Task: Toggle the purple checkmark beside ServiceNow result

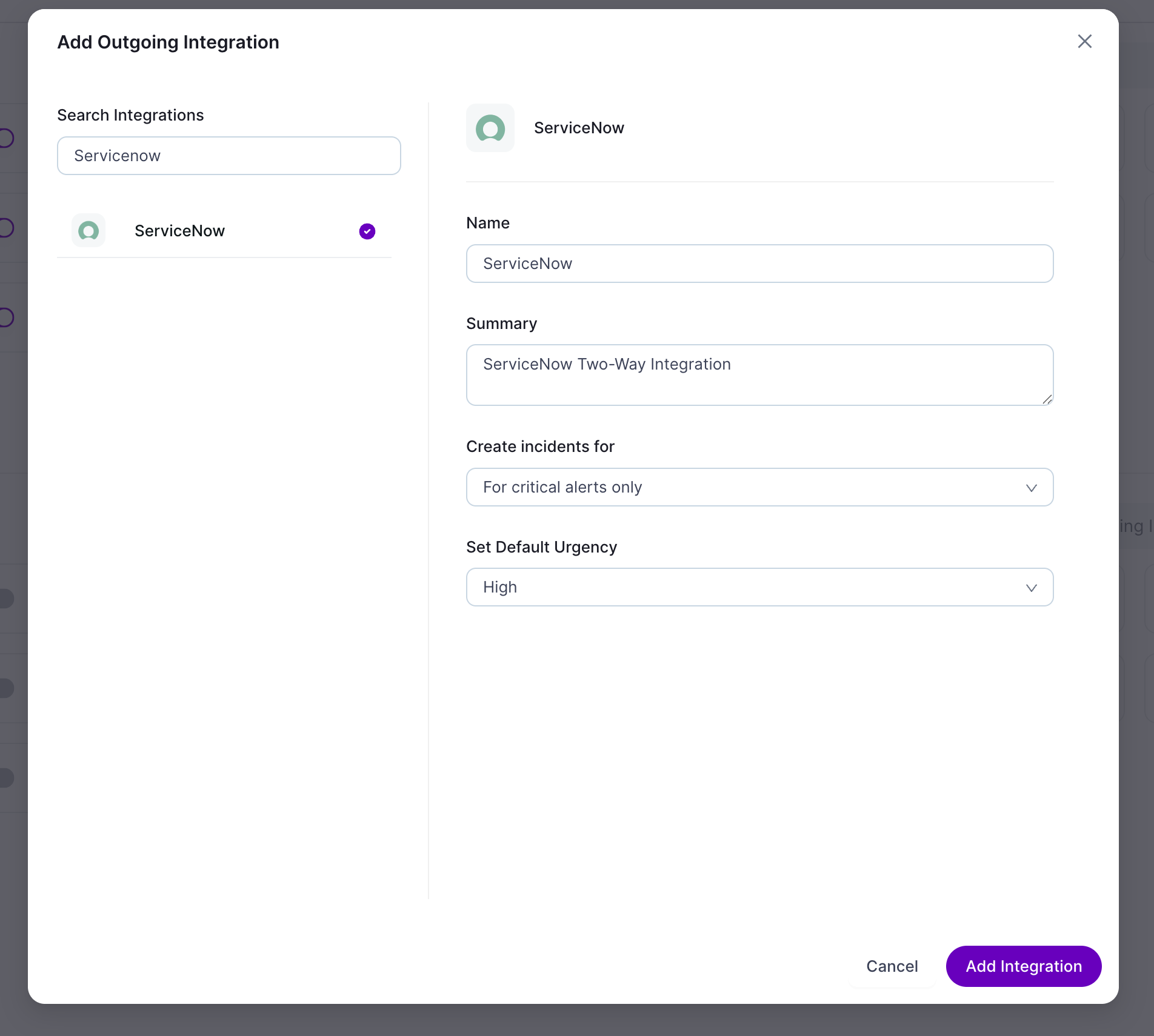Action: (x=367, y=231)
